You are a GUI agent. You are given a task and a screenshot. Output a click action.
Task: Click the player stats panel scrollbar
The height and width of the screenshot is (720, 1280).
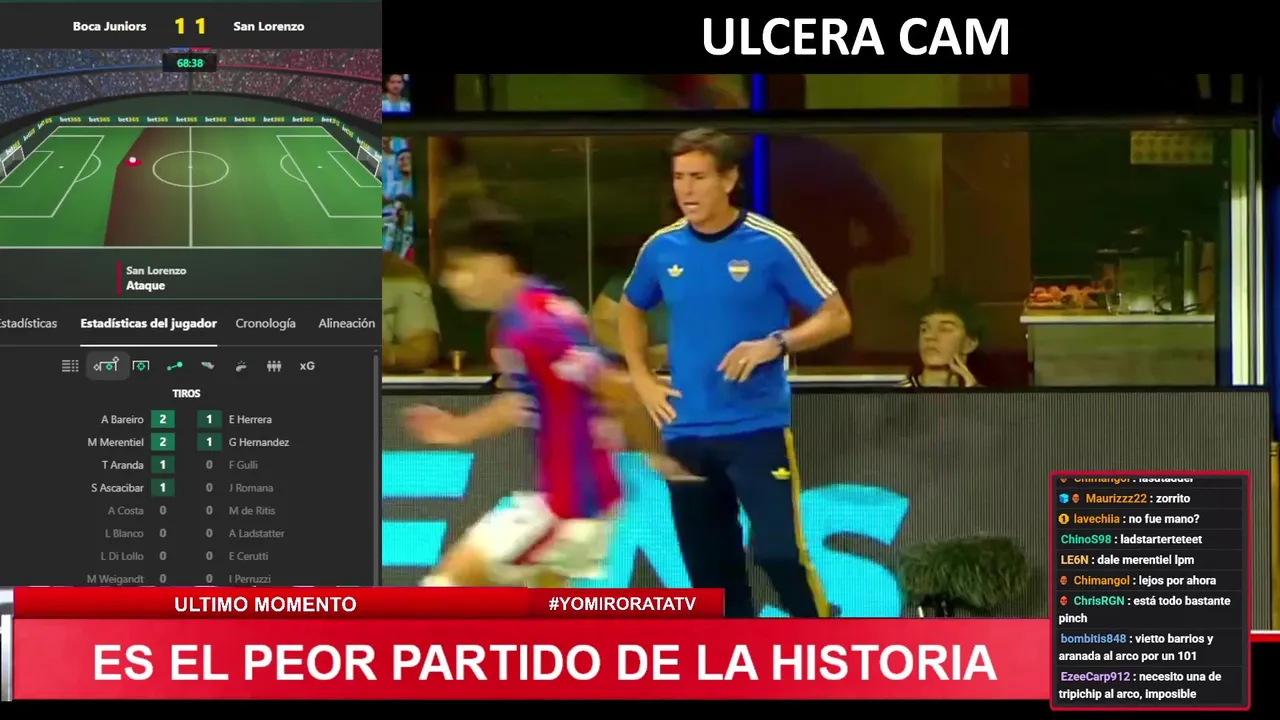pyautogui.click(x=378, y=470)
